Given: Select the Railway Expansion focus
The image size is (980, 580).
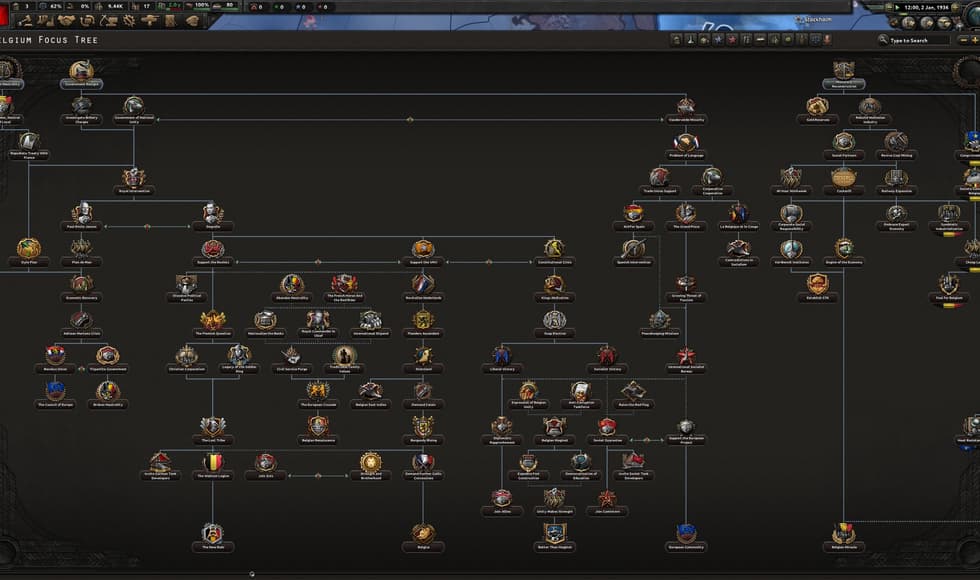Looking at the screenshot, I should [896, 181].
